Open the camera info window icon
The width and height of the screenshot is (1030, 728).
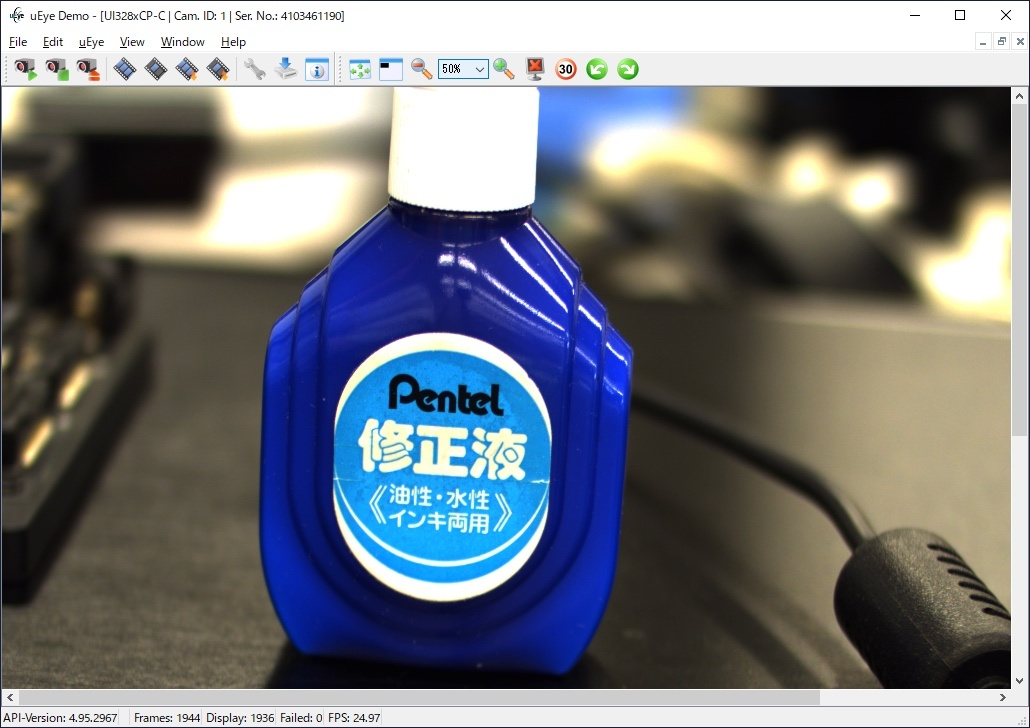pyautogui.click(x=317, y=69)
